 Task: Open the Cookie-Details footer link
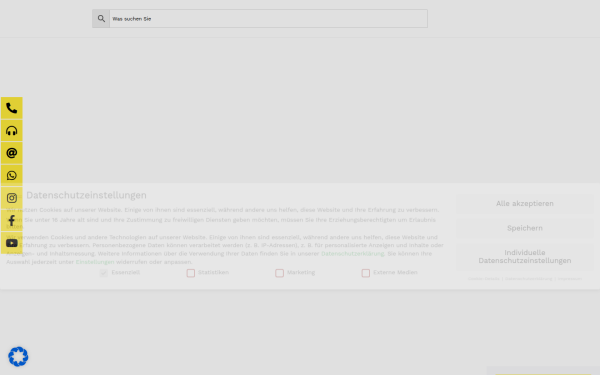tap(483, 279)
